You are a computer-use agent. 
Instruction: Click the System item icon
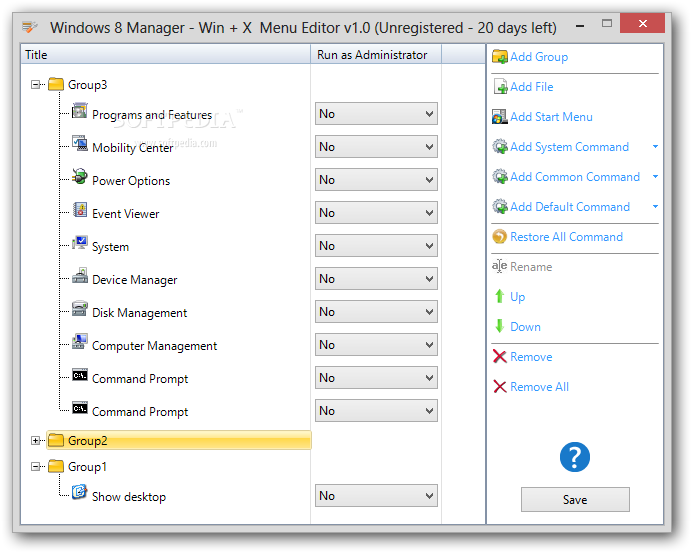pyautogui.click(x=79, y=242)
